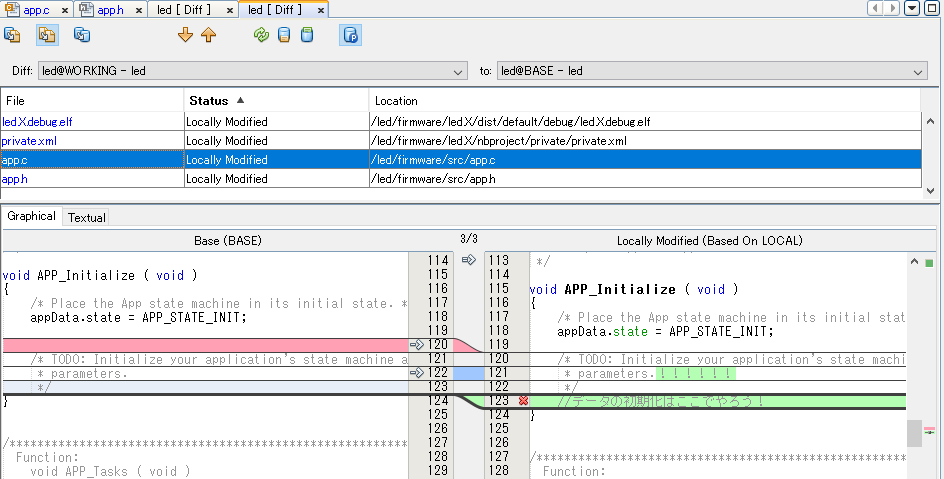Open the document list dropdown arrow at top right

point(913,9)
